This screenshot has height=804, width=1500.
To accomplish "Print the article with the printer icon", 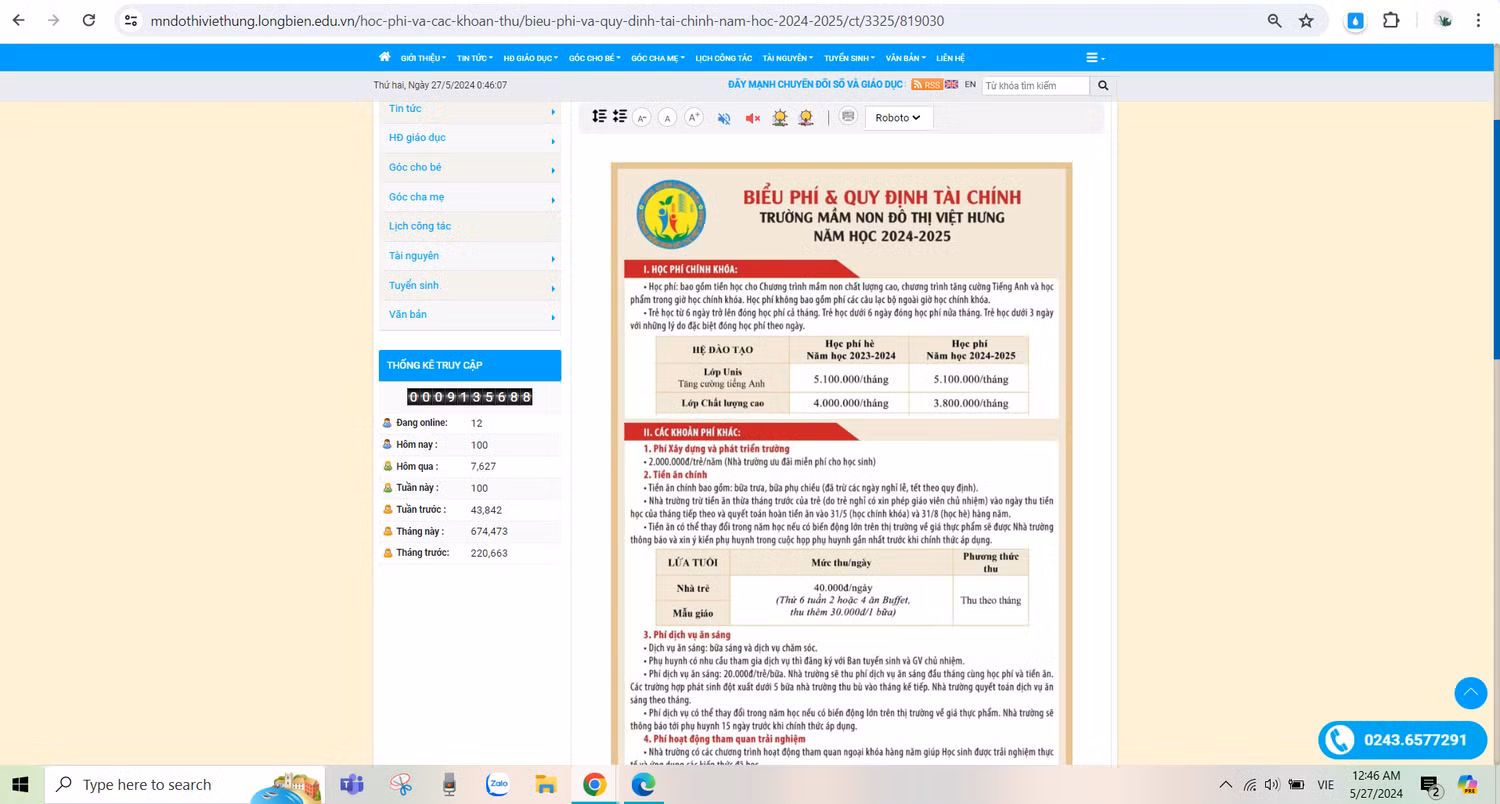I will pos(848,117).
